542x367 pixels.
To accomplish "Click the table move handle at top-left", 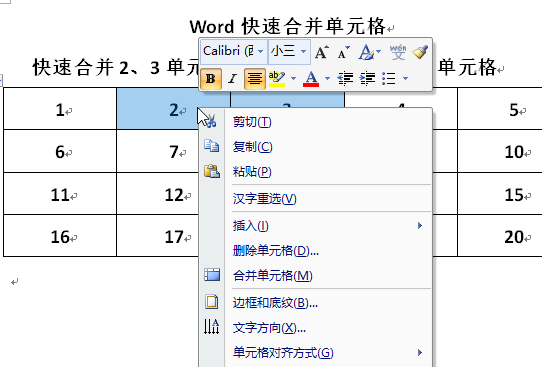I will pos(1,81).
